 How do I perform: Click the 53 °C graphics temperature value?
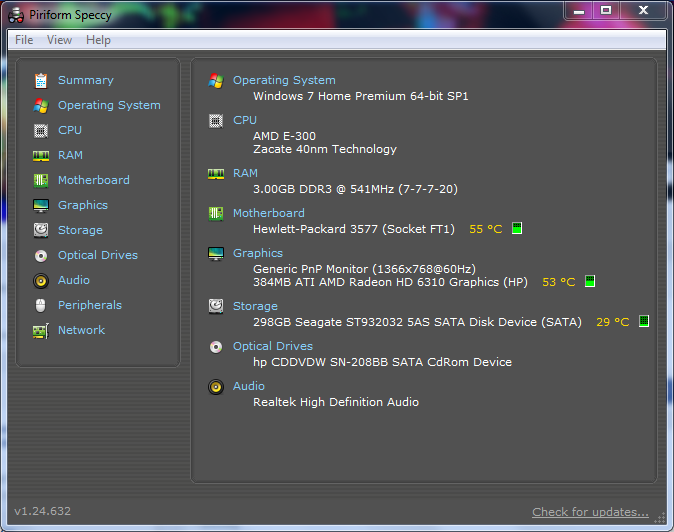click(x=559, y=282)
